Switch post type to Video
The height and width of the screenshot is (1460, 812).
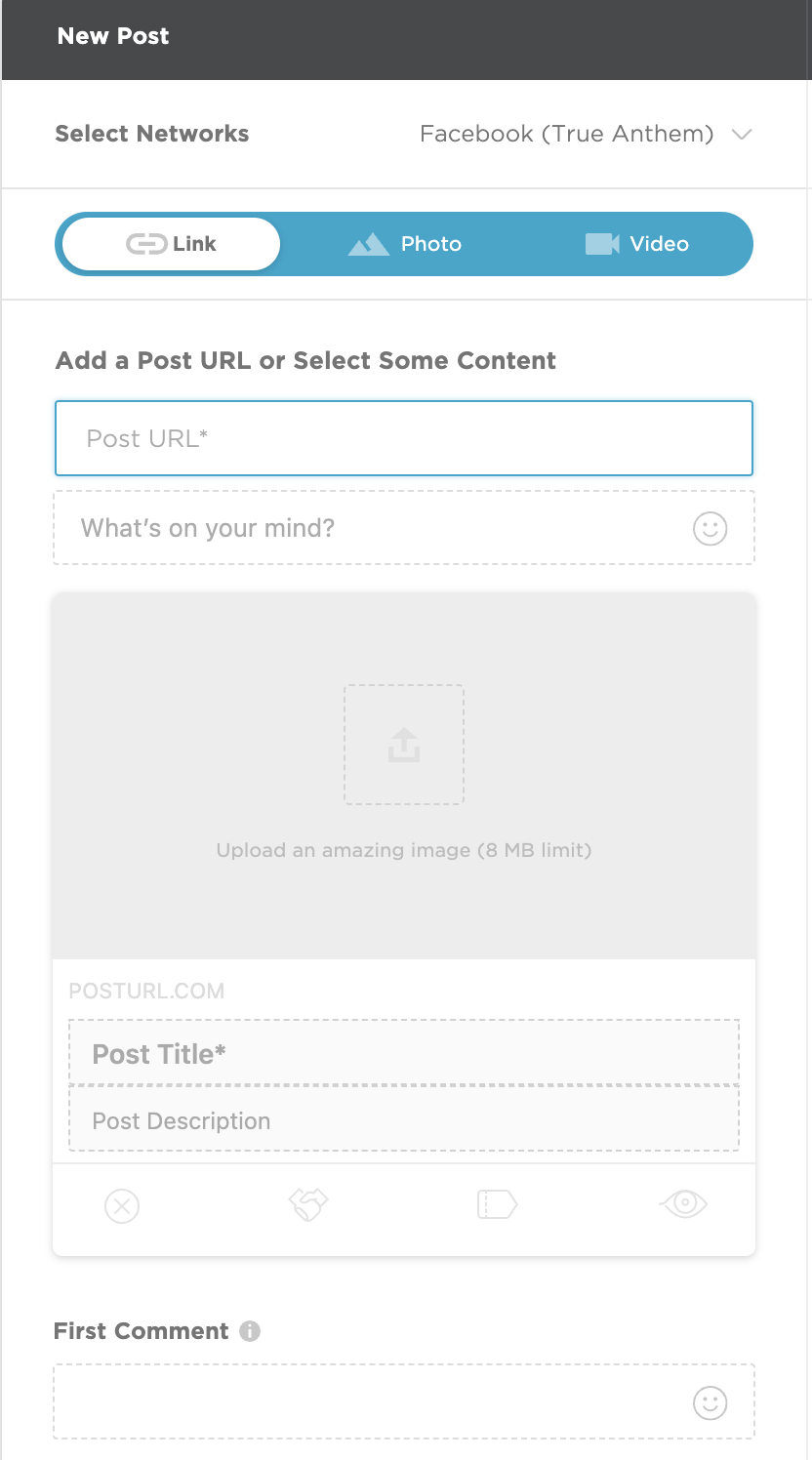pyautogui.click(x=637, y=244)
